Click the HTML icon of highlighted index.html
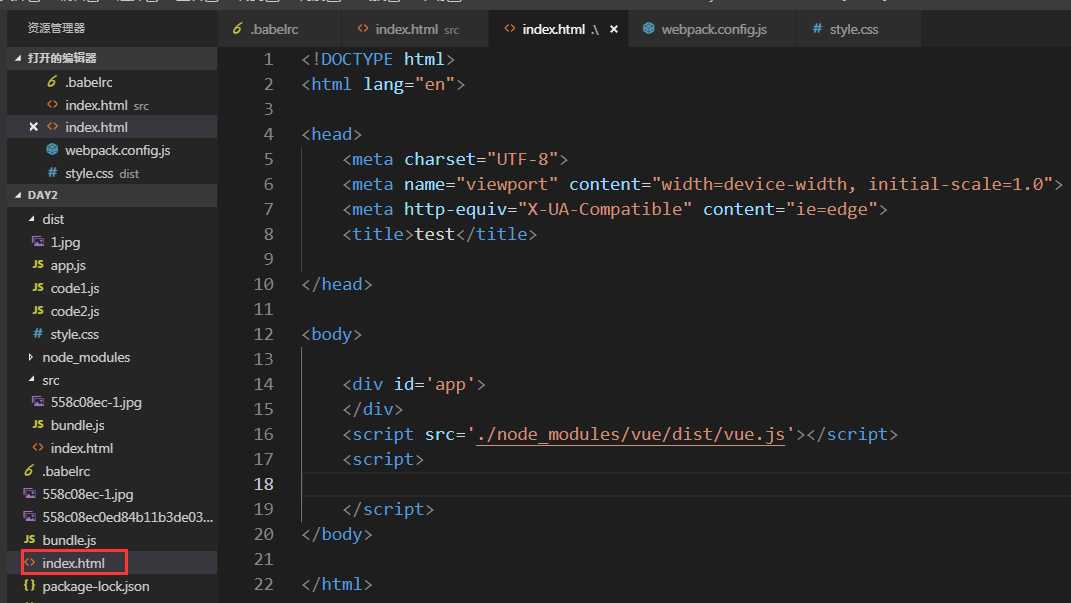Viewport: 1071px width, 603px height. [29, 563]
